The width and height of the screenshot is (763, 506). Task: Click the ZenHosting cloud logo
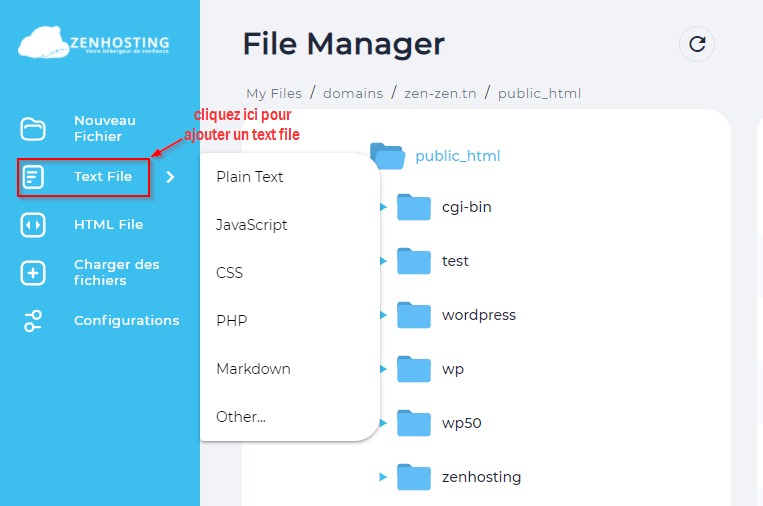(x=93, y=44)
